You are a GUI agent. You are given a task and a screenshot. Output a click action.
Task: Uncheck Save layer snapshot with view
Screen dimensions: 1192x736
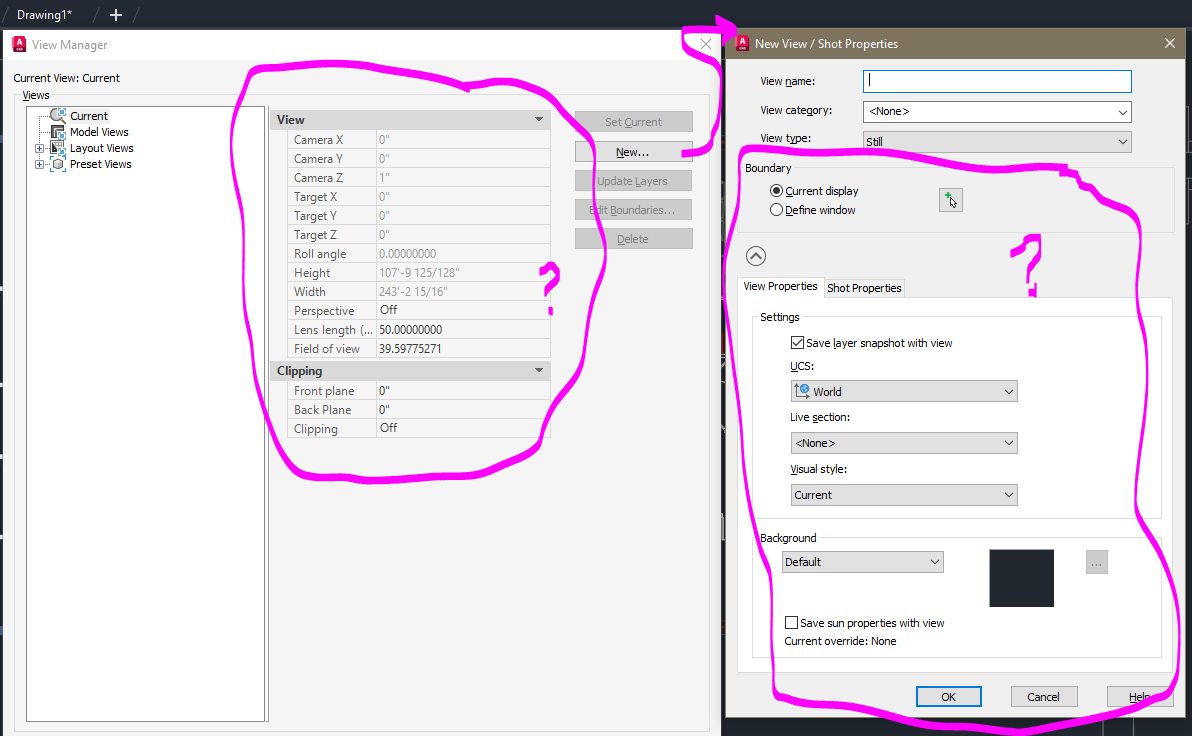[797, 341]
